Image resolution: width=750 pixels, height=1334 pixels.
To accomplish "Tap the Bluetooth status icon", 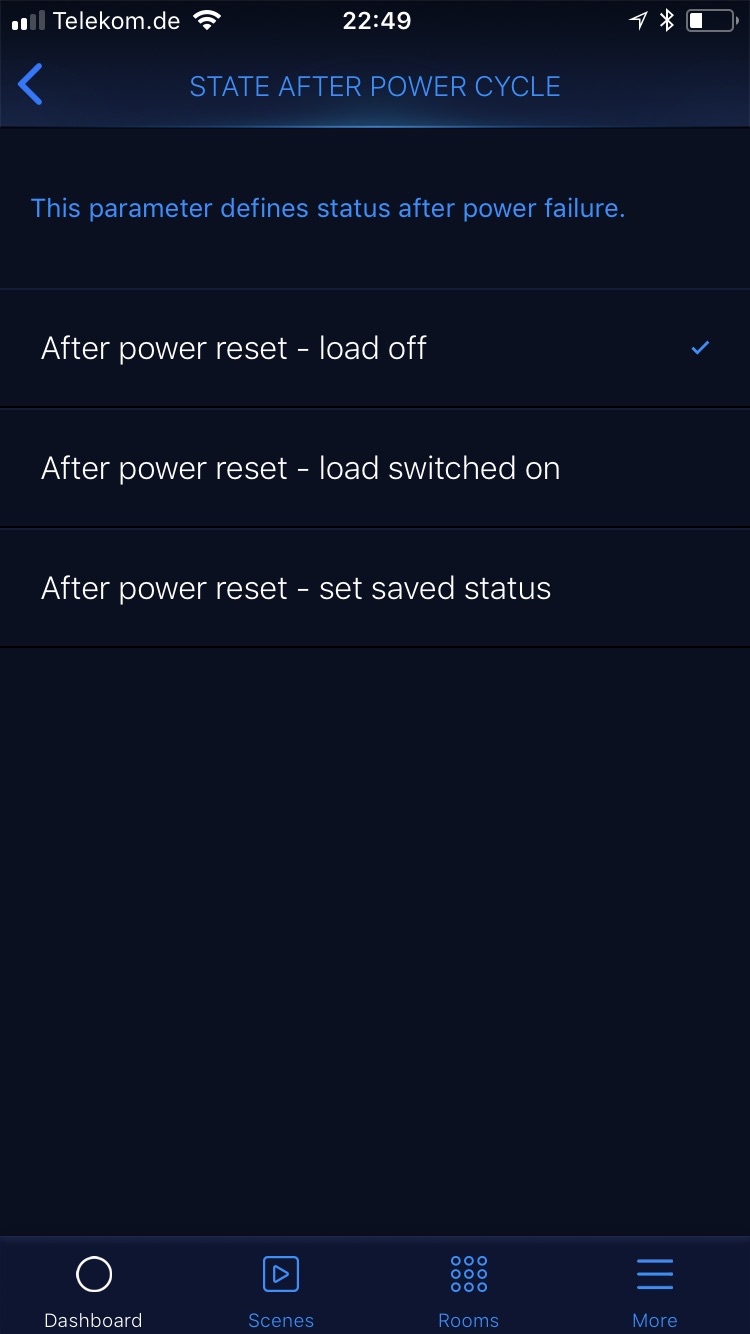I will [x=667, y=21].
